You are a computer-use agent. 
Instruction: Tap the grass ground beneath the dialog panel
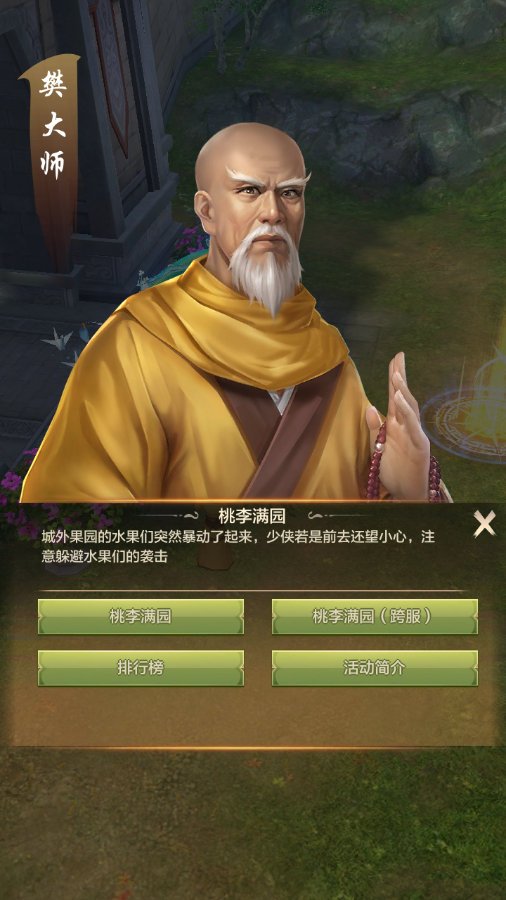tap(252, 821)
